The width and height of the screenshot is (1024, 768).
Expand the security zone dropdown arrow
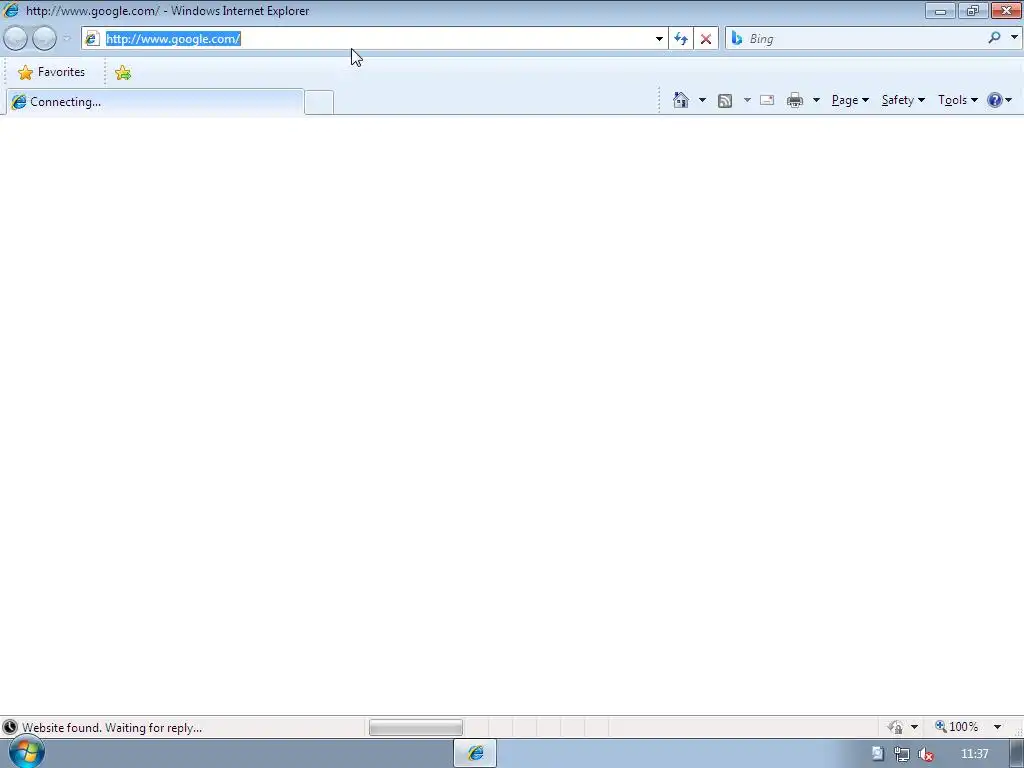[914, 727]
